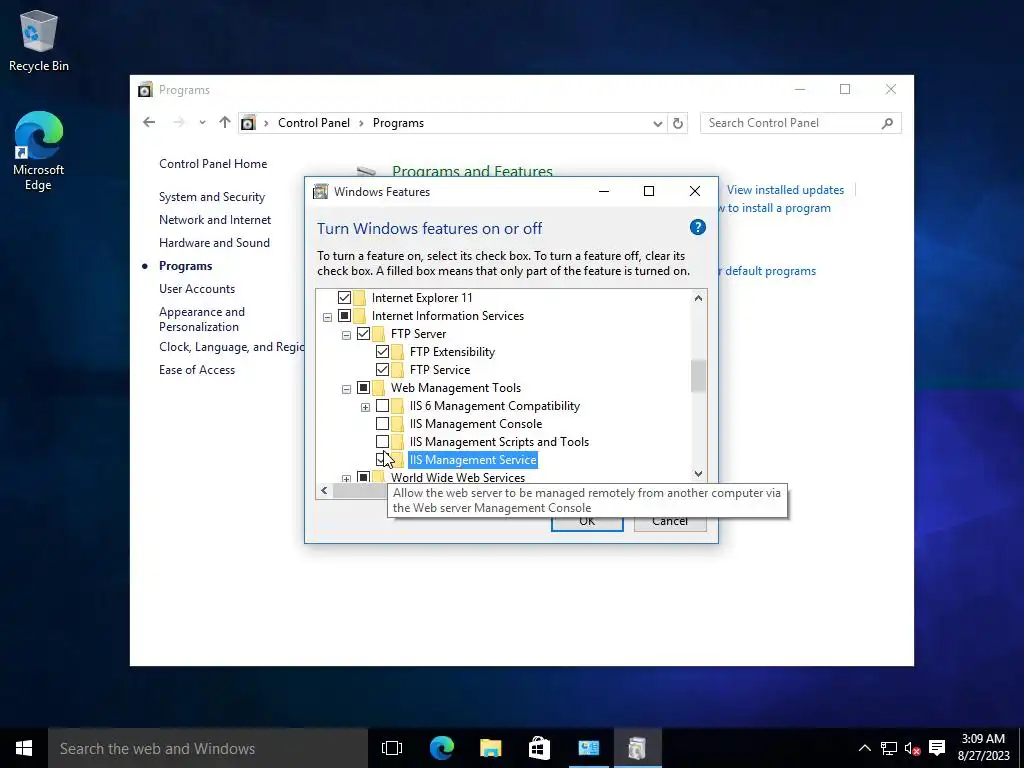The image size is (1024, 768).
Task: Open File Explorer from taskbar
Action: click(490, 748)
